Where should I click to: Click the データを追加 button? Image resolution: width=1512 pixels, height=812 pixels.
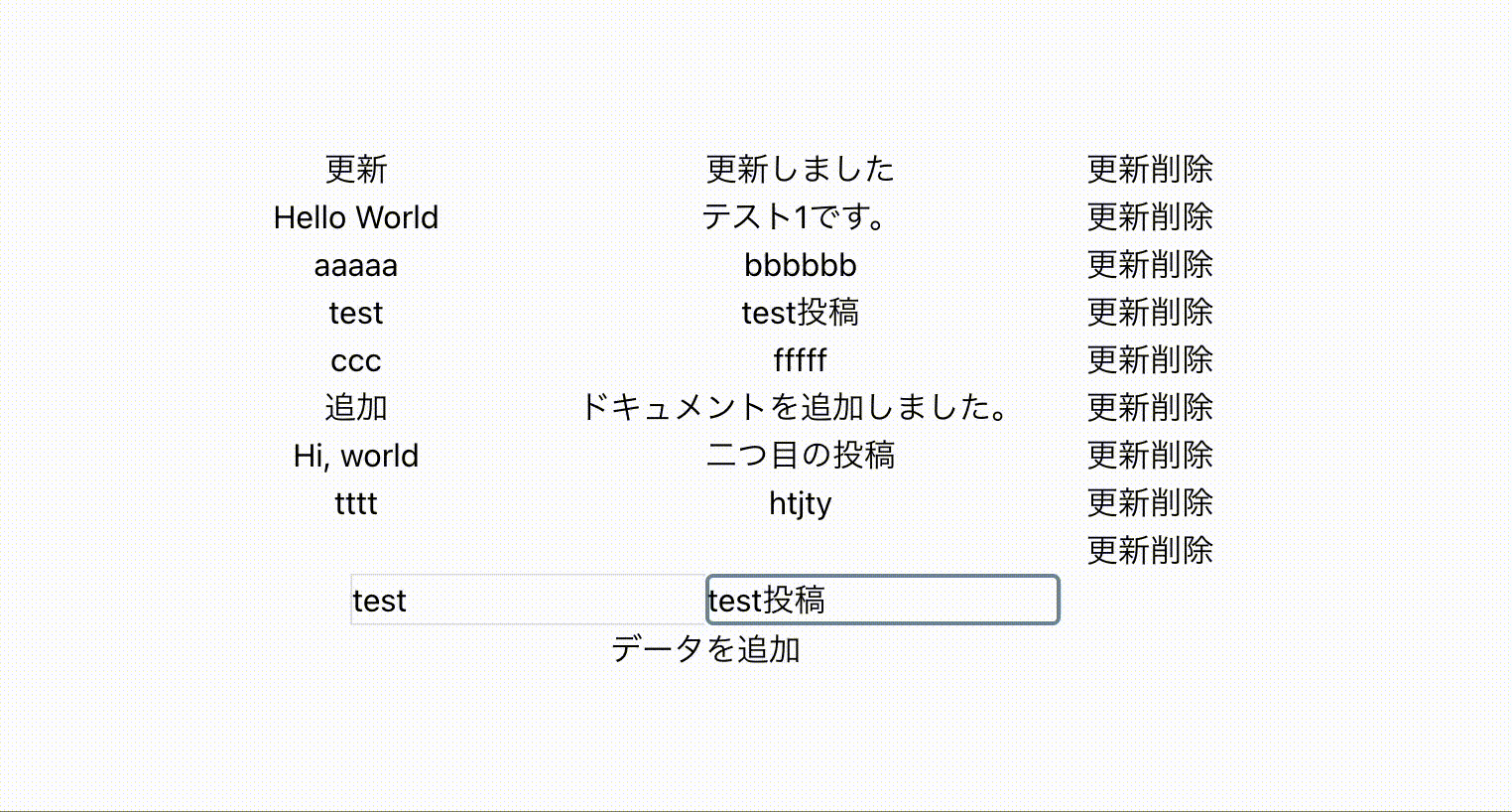[705, 649]
